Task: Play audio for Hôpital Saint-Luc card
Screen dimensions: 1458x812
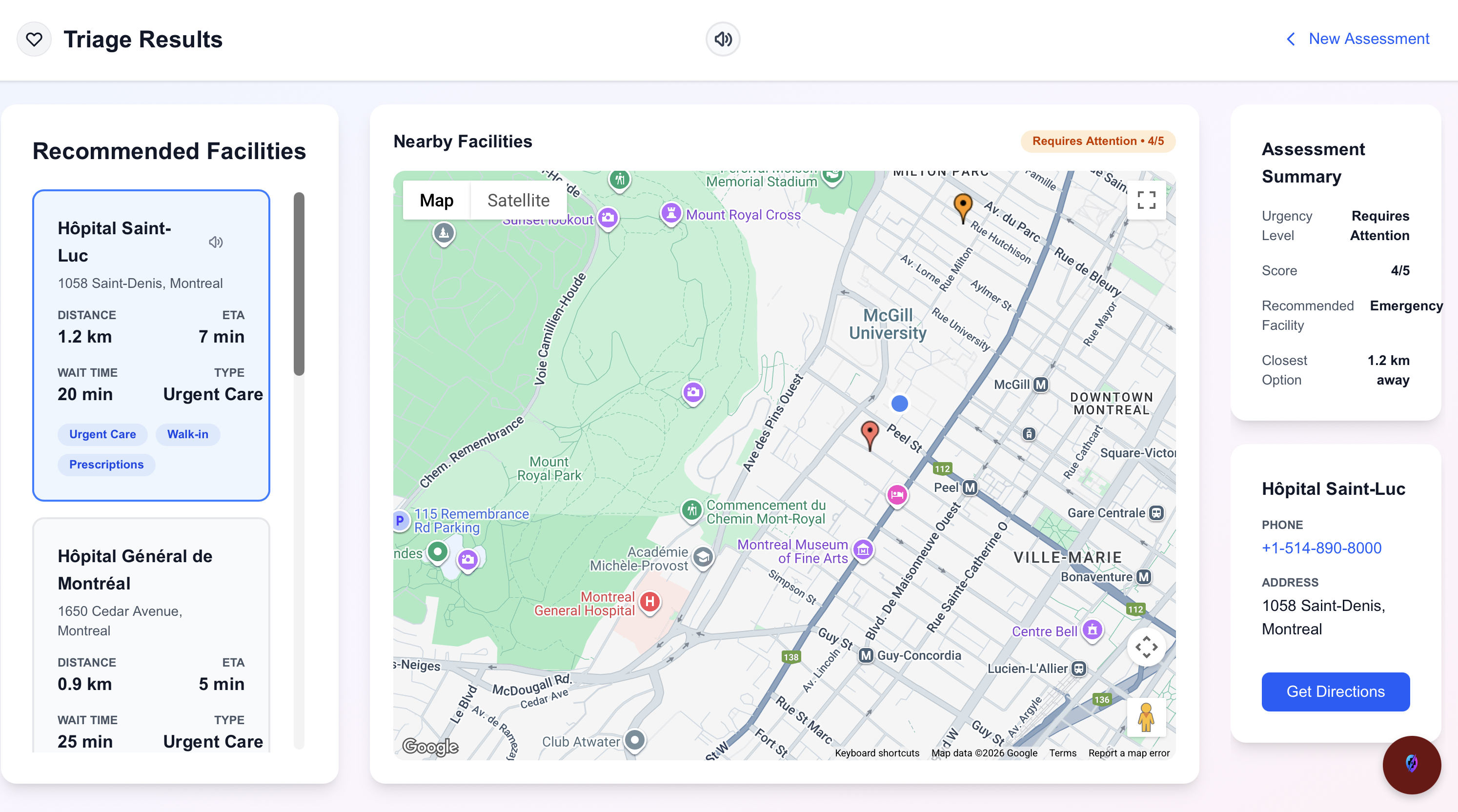Action: tap(216, 242)
